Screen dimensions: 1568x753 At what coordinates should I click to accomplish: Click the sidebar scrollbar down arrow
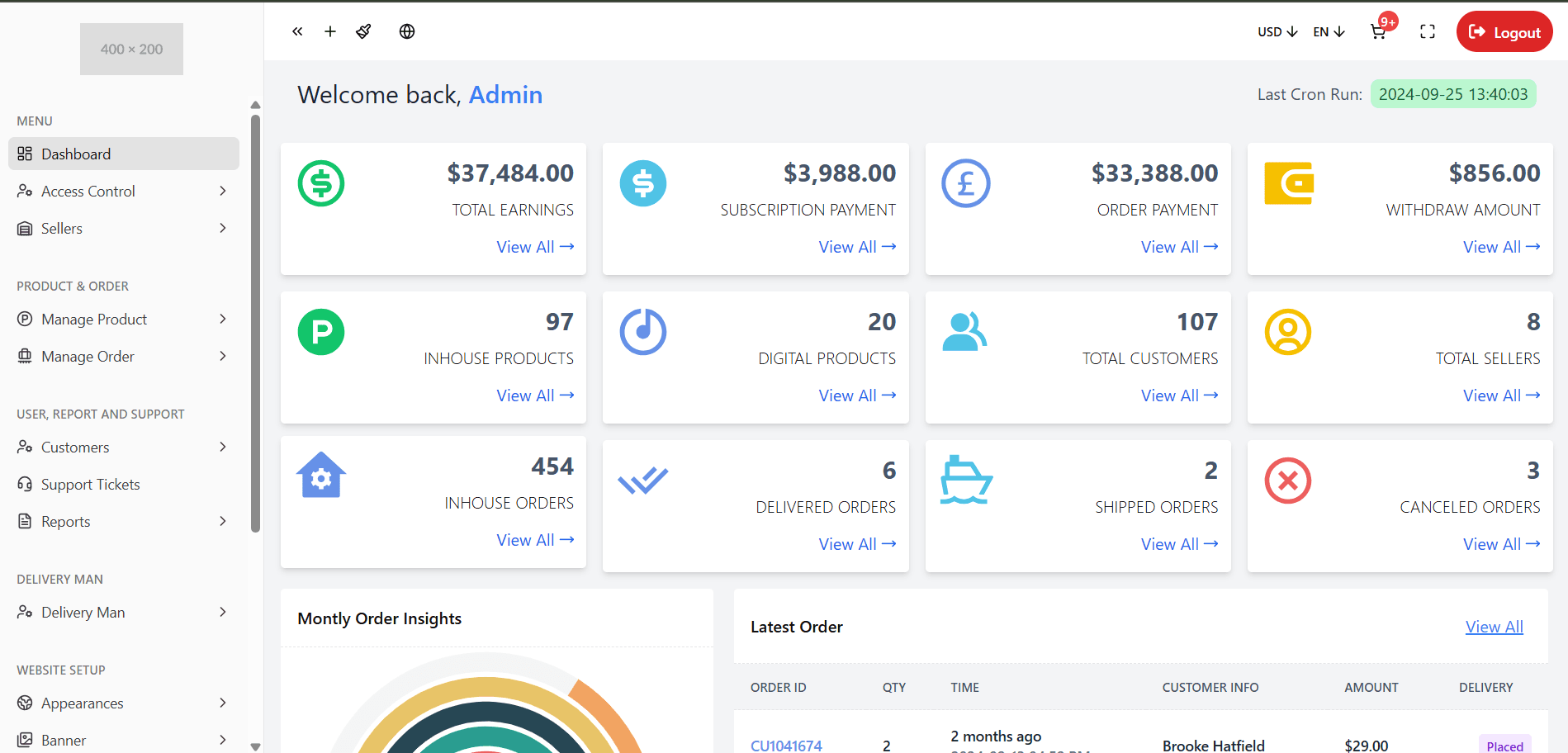[255, 746]
